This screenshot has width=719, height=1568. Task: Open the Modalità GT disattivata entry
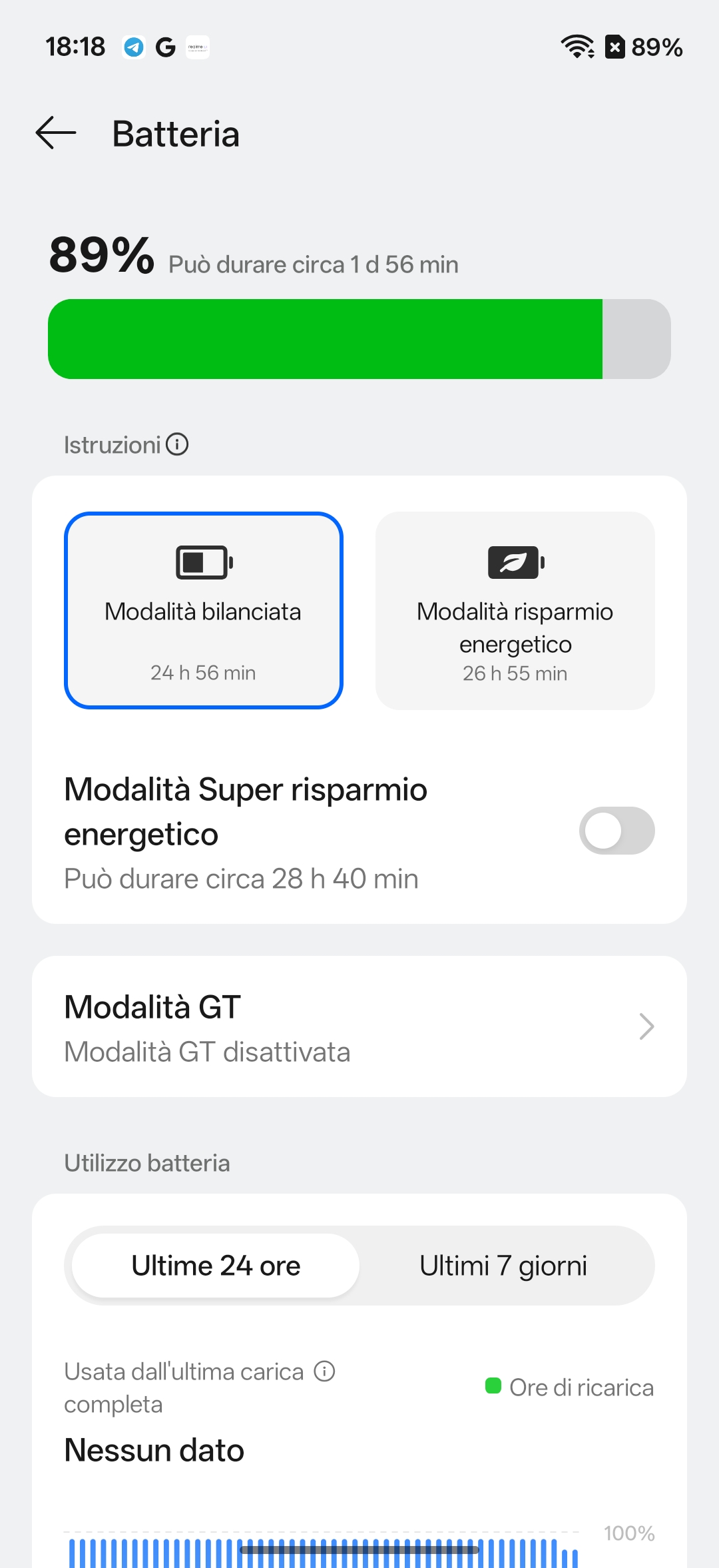pos(207,1052)
